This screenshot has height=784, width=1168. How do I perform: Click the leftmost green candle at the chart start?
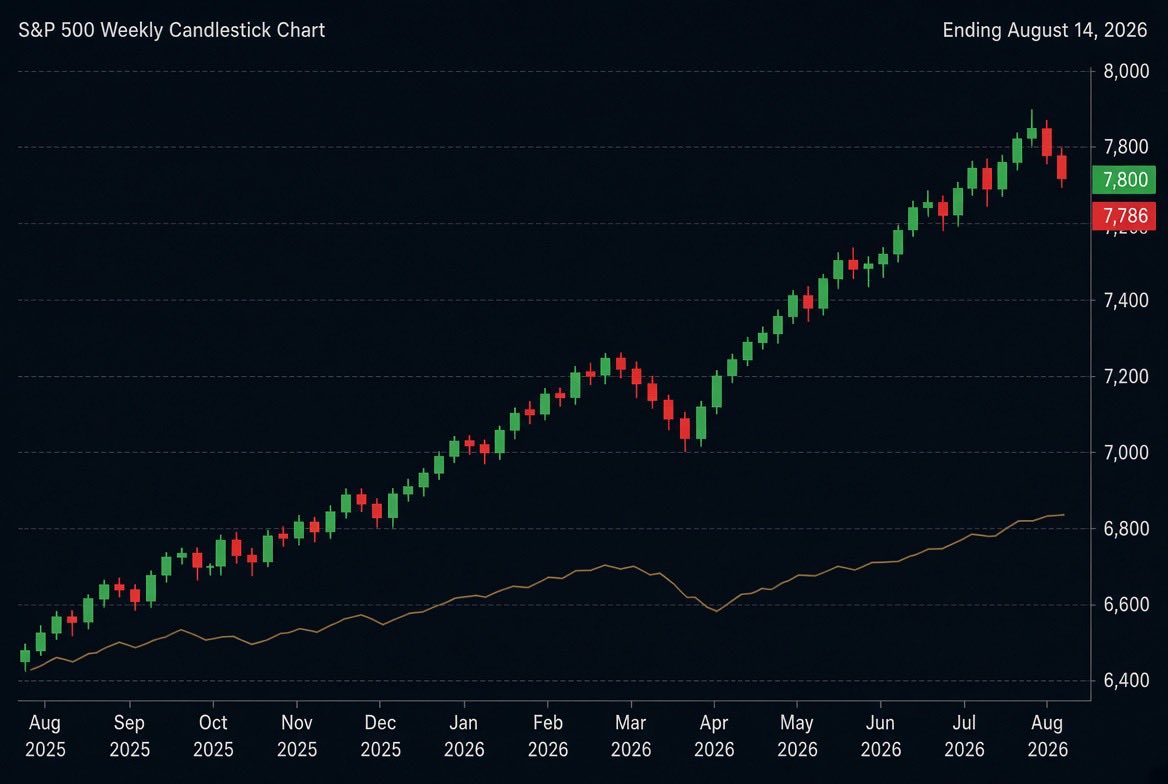pyautogui.click(x=25, y=657)
